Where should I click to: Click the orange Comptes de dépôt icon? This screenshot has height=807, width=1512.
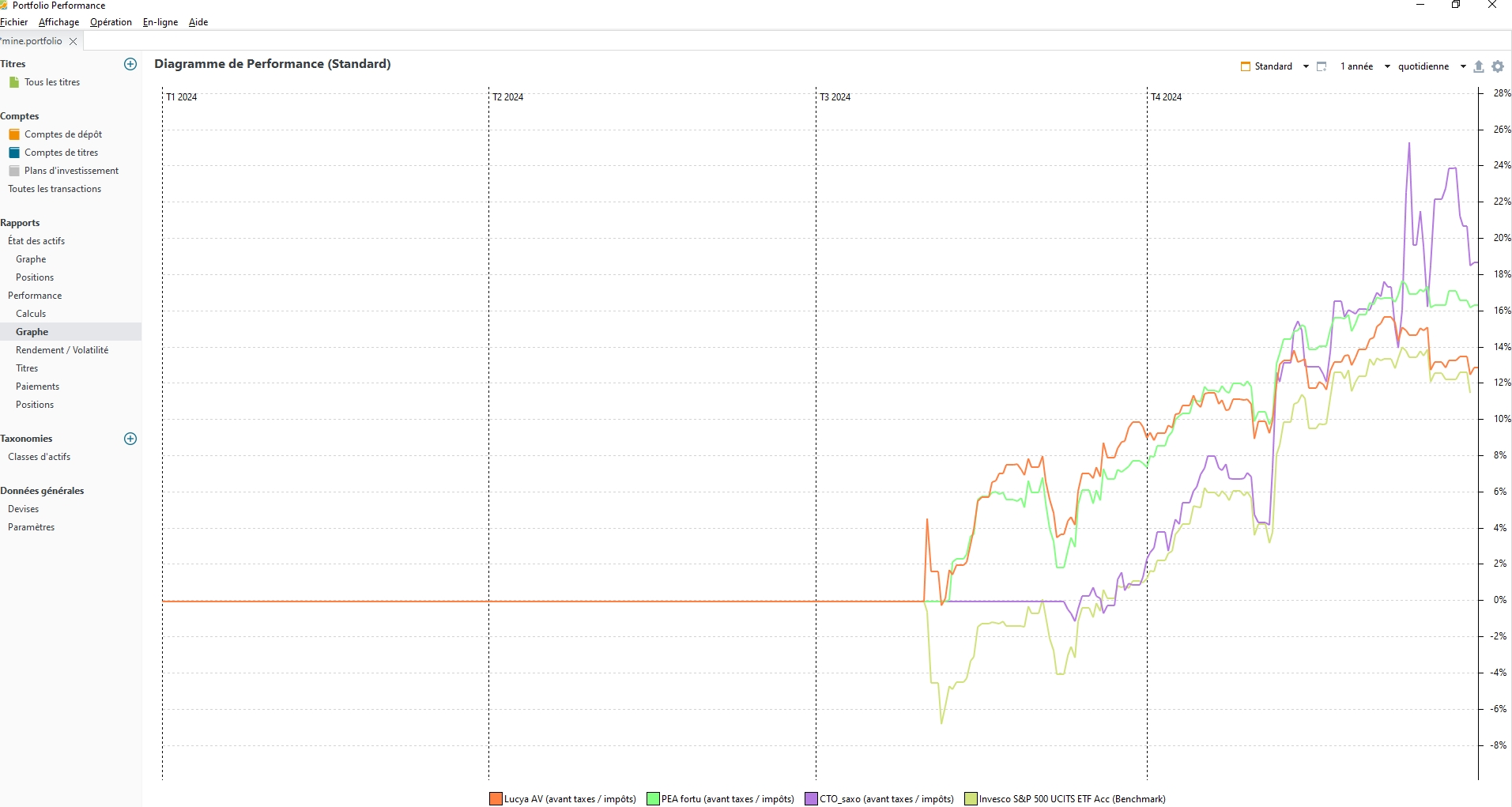(14, 134)
